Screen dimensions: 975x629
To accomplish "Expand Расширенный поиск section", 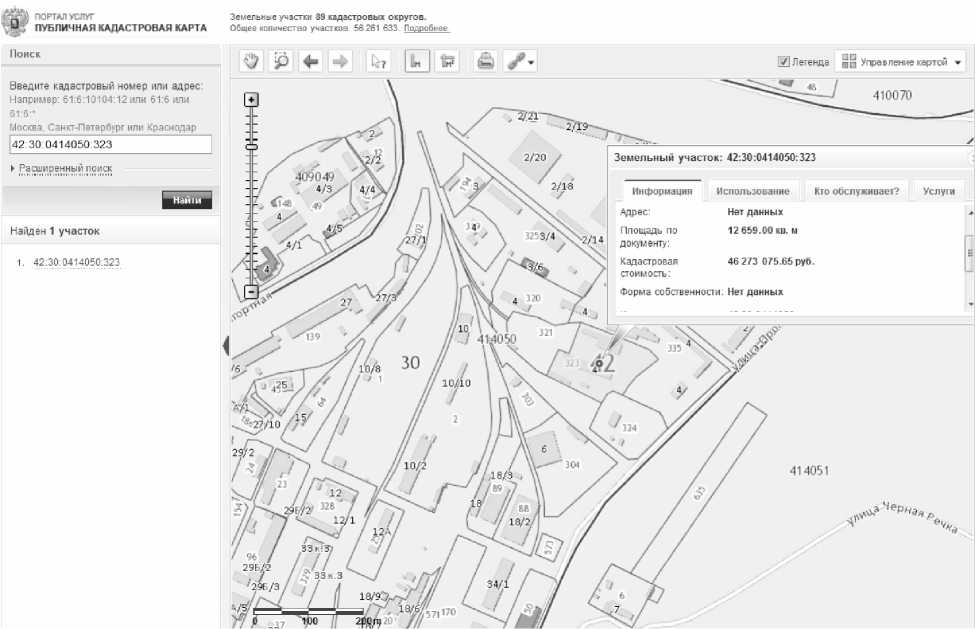I will 65,169.
